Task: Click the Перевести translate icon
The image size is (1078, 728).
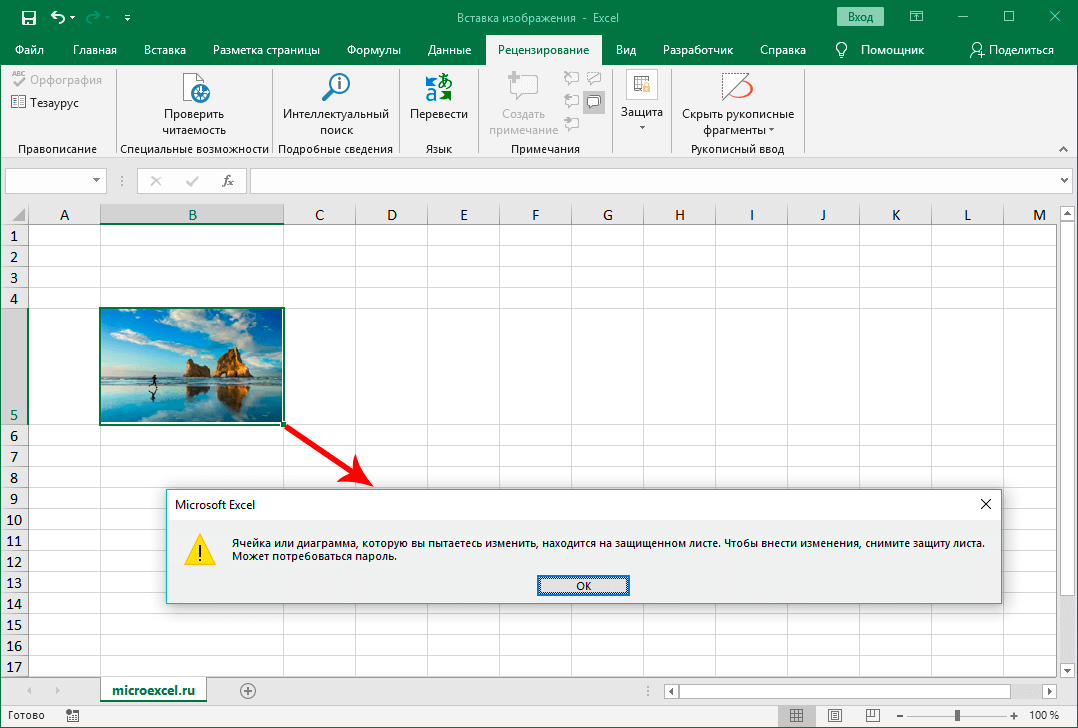Action: [x=439, y=97]
